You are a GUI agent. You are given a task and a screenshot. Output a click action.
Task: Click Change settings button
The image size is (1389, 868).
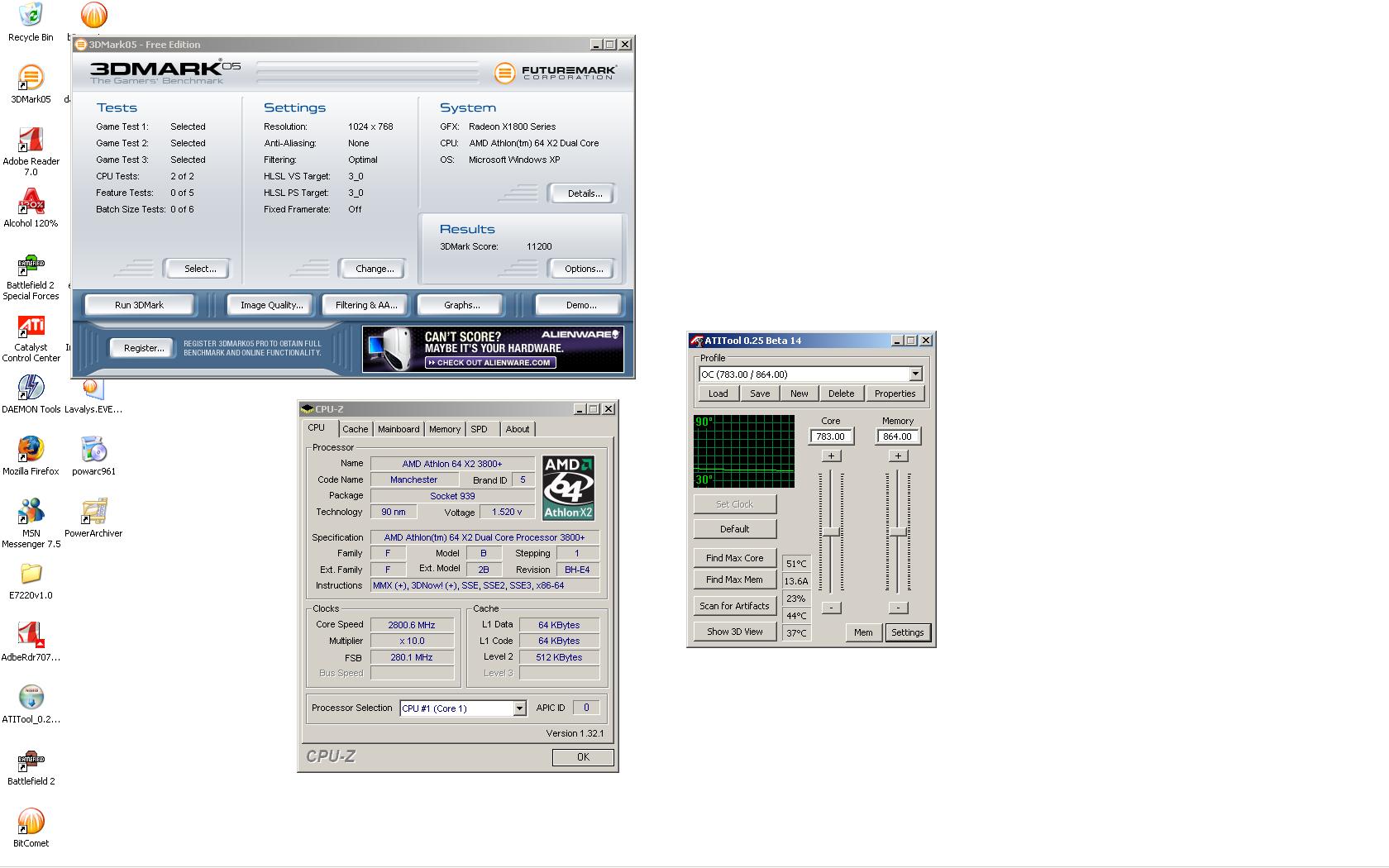point(375,269)
